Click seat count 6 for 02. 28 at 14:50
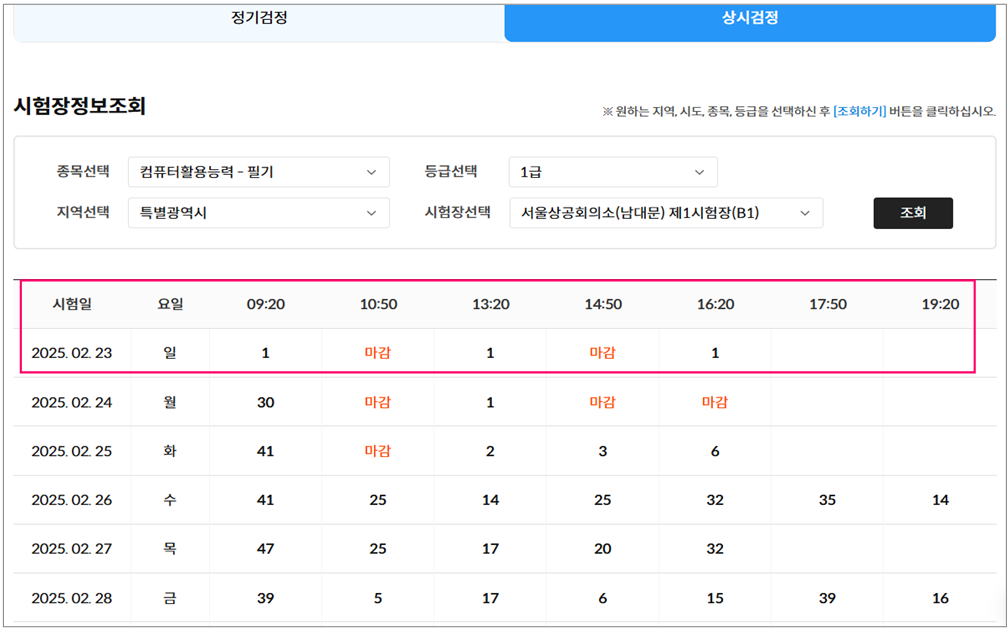Image resolution: width=1008 pixels, height=630 pixels. (603, 598)
